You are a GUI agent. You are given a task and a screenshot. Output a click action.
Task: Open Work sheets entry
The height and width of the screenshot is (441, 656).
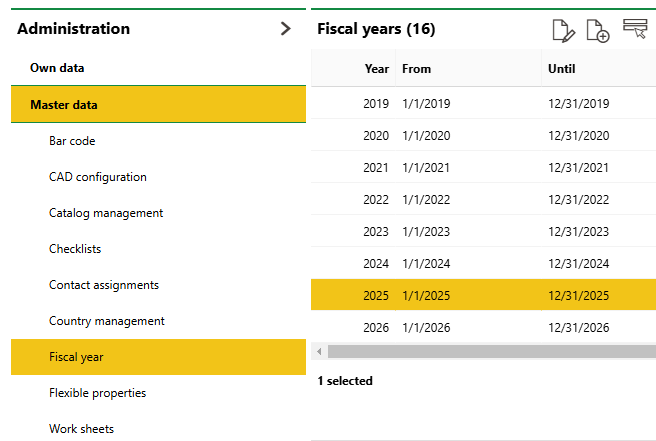click(x=158, y=428)
